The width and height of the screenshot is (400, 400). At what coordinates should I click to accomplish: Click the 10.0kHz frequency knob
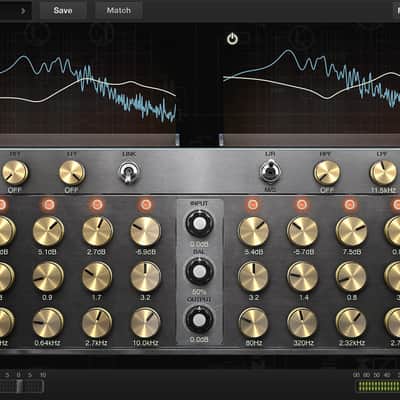[146, 323]
